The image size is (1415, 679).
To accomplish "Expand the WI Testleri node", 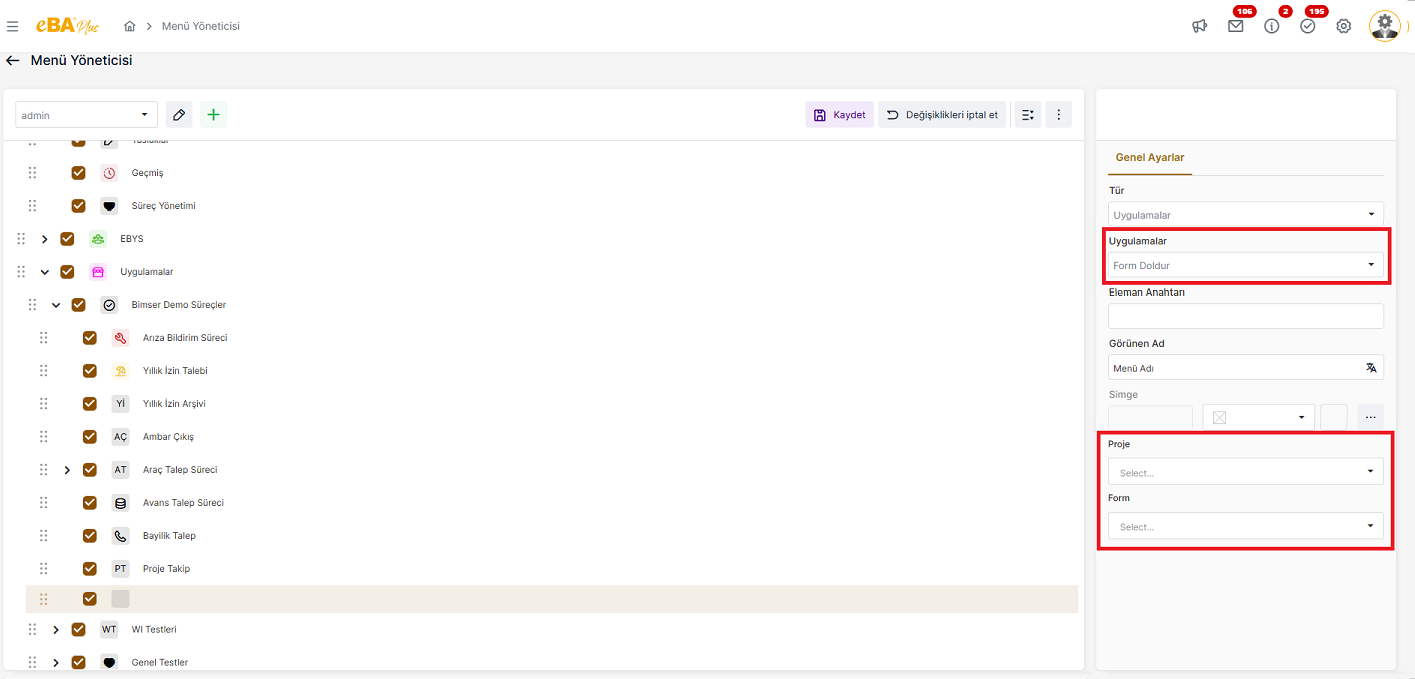I will pos(56,630).
